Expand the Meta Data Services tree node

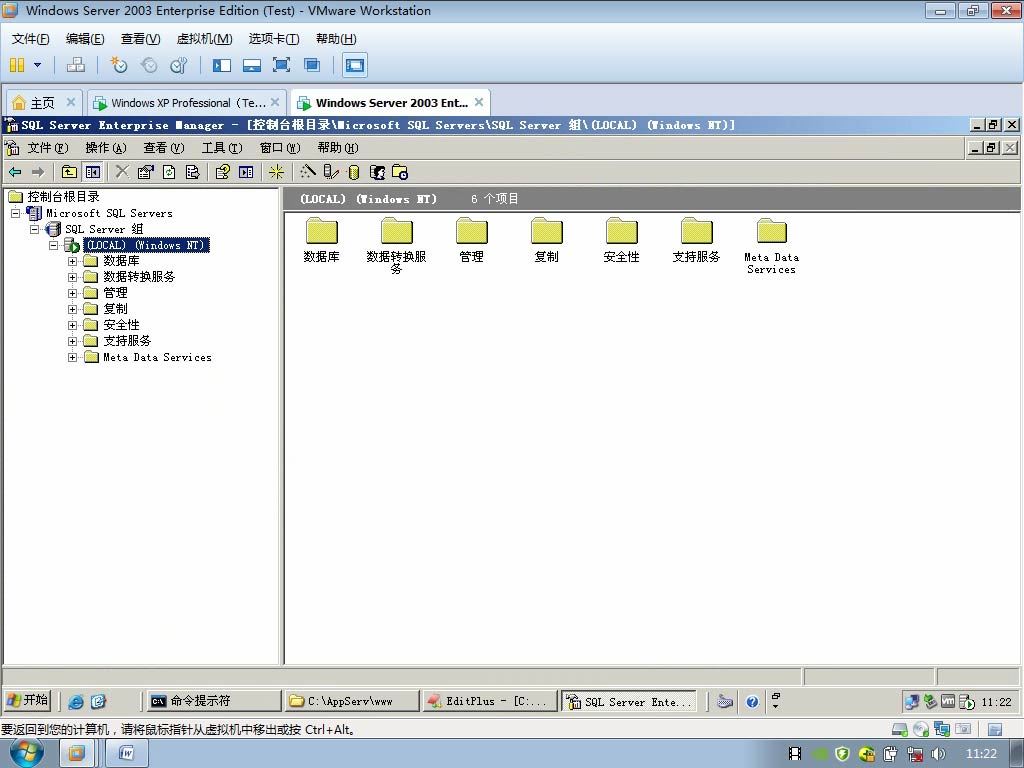(72, 357)
